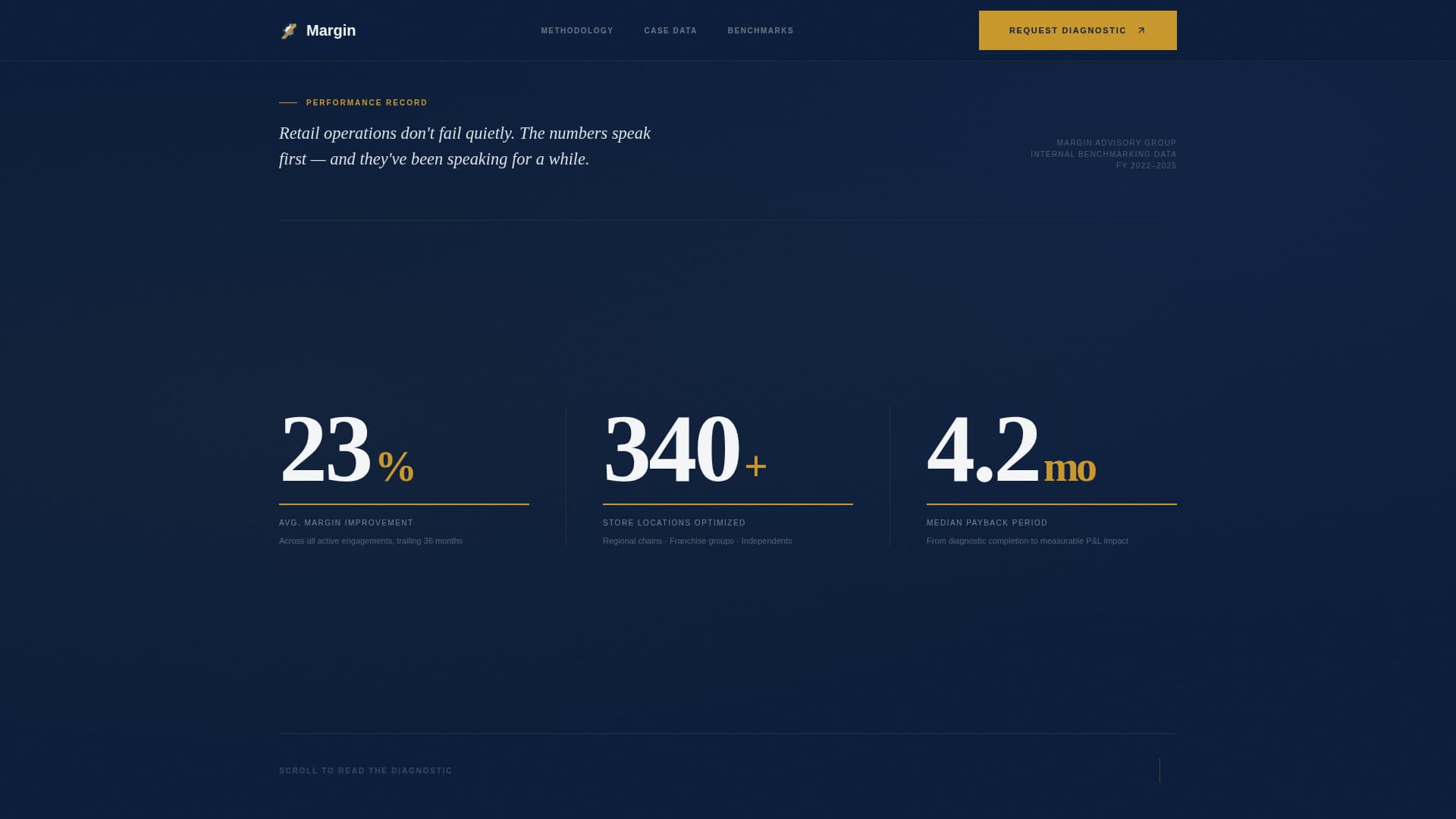Click 'Across all active engagements' caption
This screenshot has height=819, width=1456.
pos(371,541)
